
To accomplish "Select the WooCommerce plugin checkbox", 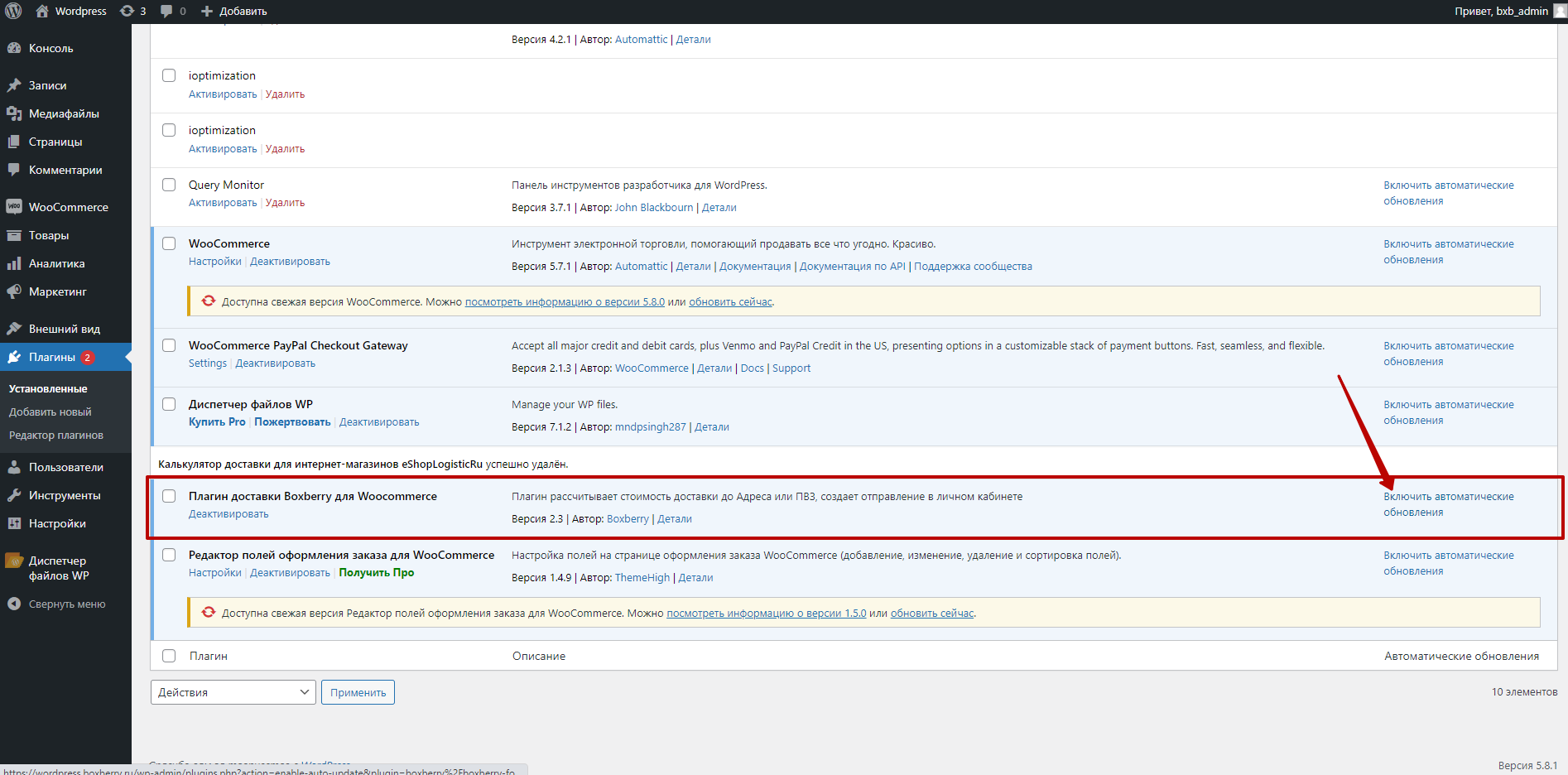I will point(169,243).
